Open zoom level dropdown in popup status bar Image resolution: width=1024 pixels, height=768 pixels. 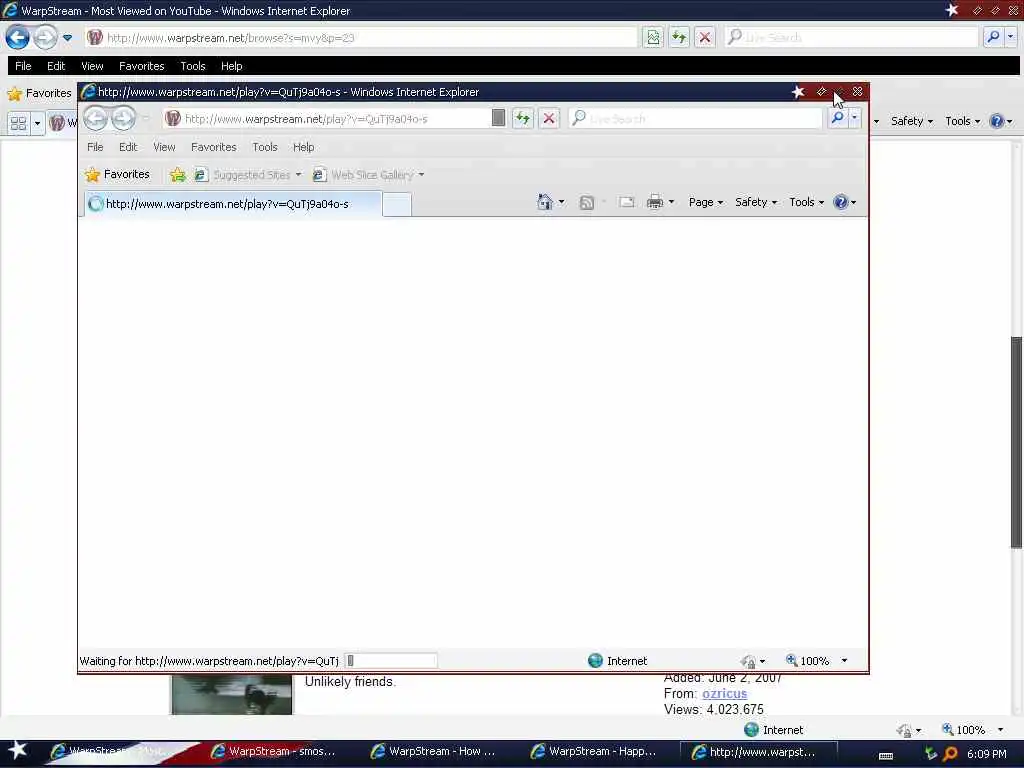(844, 661)
